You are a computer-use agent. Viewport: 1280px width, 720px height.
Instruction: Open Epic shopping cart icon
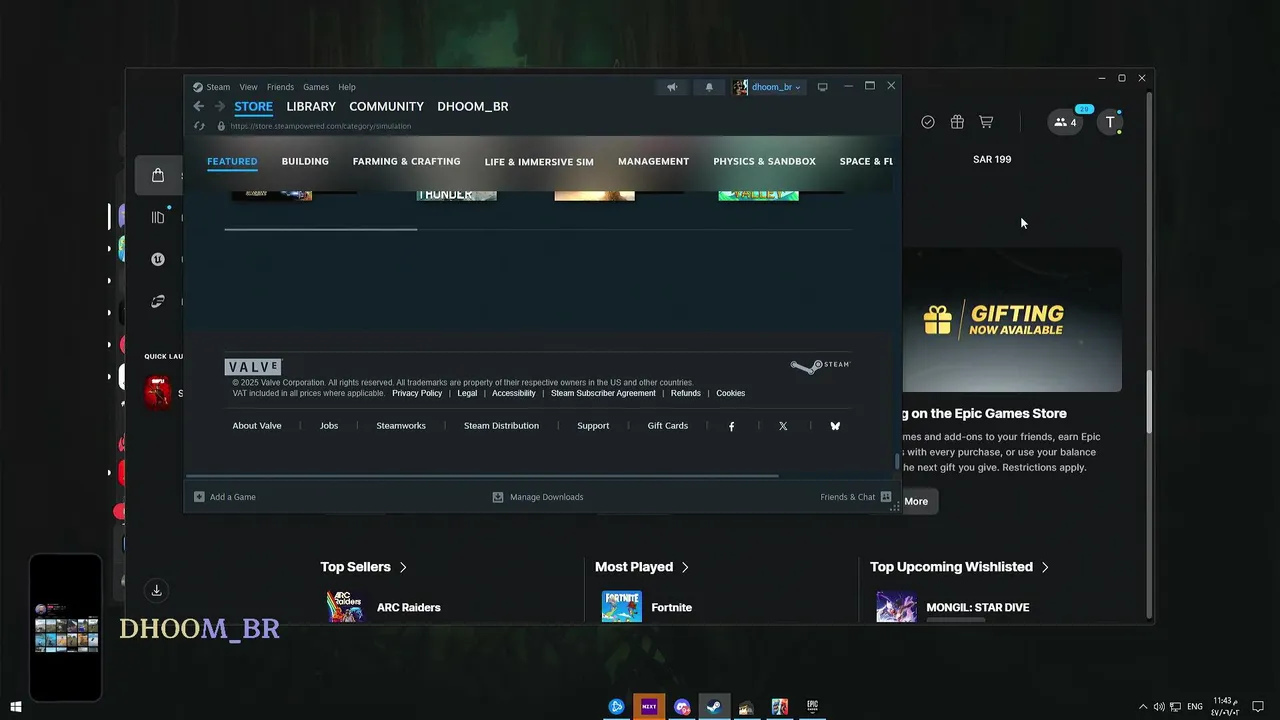986,122
